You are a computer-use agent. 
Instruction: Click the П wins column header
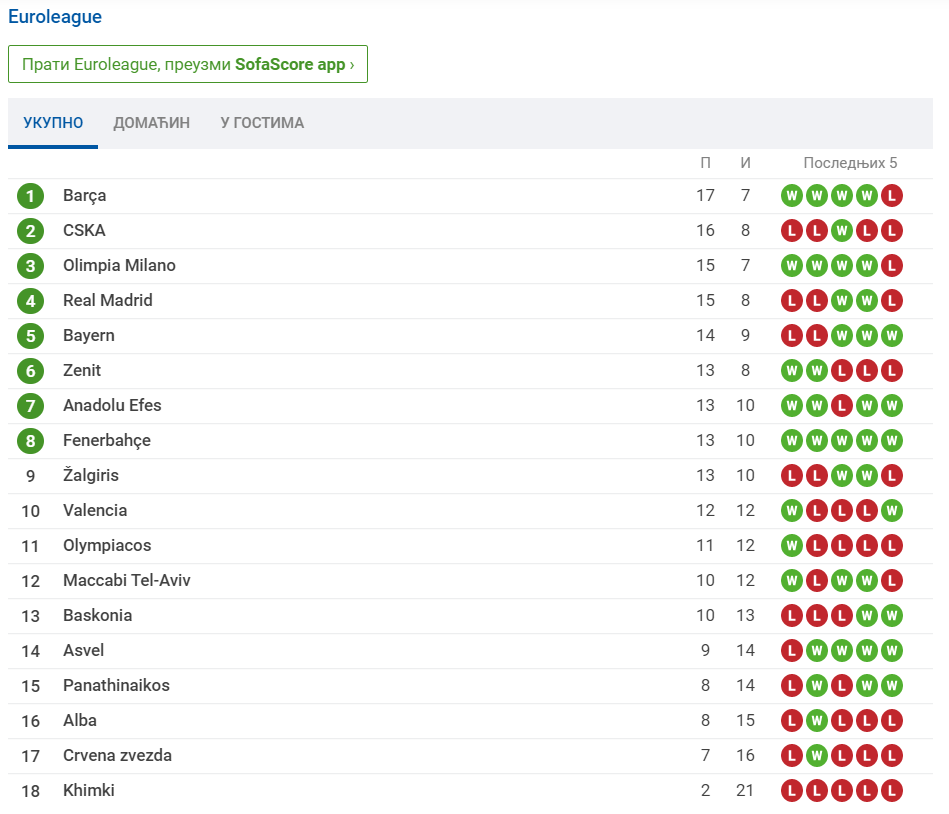(x=706, y=163)
